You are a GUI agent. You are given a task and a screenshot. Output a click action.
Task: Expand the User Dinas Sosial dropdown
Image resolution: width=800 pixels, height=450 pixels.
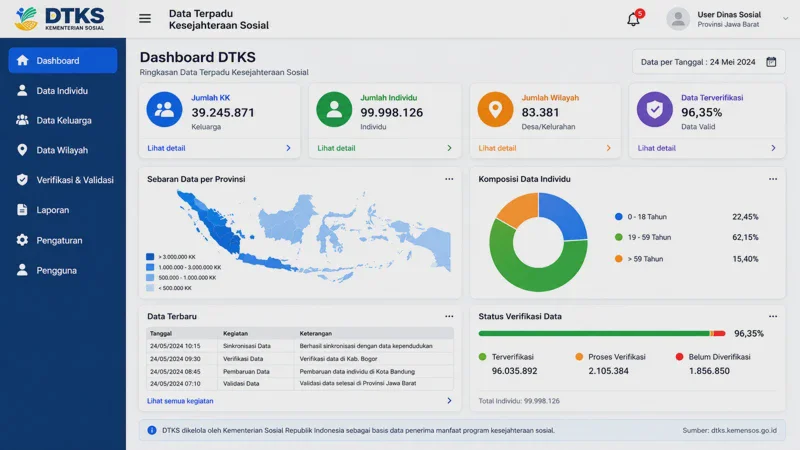785,19
